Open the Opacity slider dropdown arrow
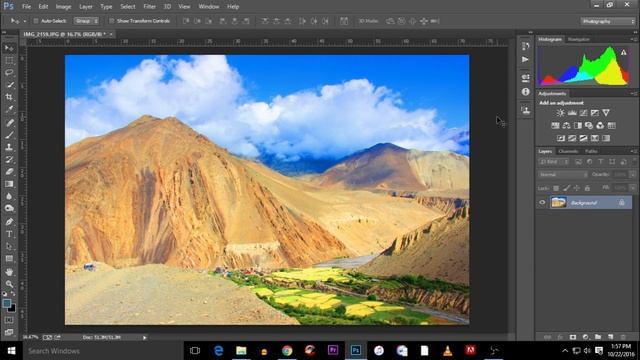This screenshot has width=640, height=360. 632,175
